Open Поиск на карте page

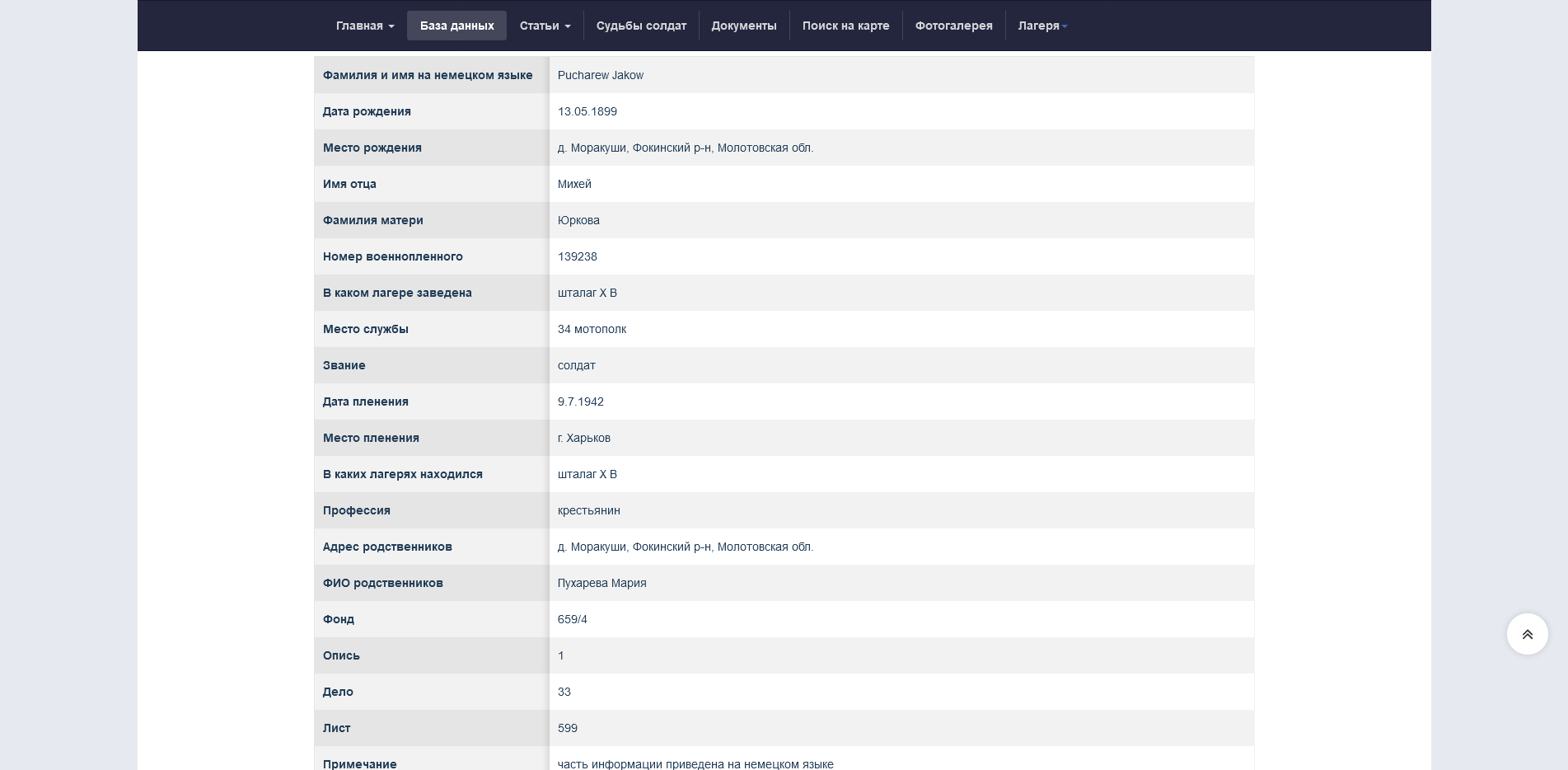845,26
